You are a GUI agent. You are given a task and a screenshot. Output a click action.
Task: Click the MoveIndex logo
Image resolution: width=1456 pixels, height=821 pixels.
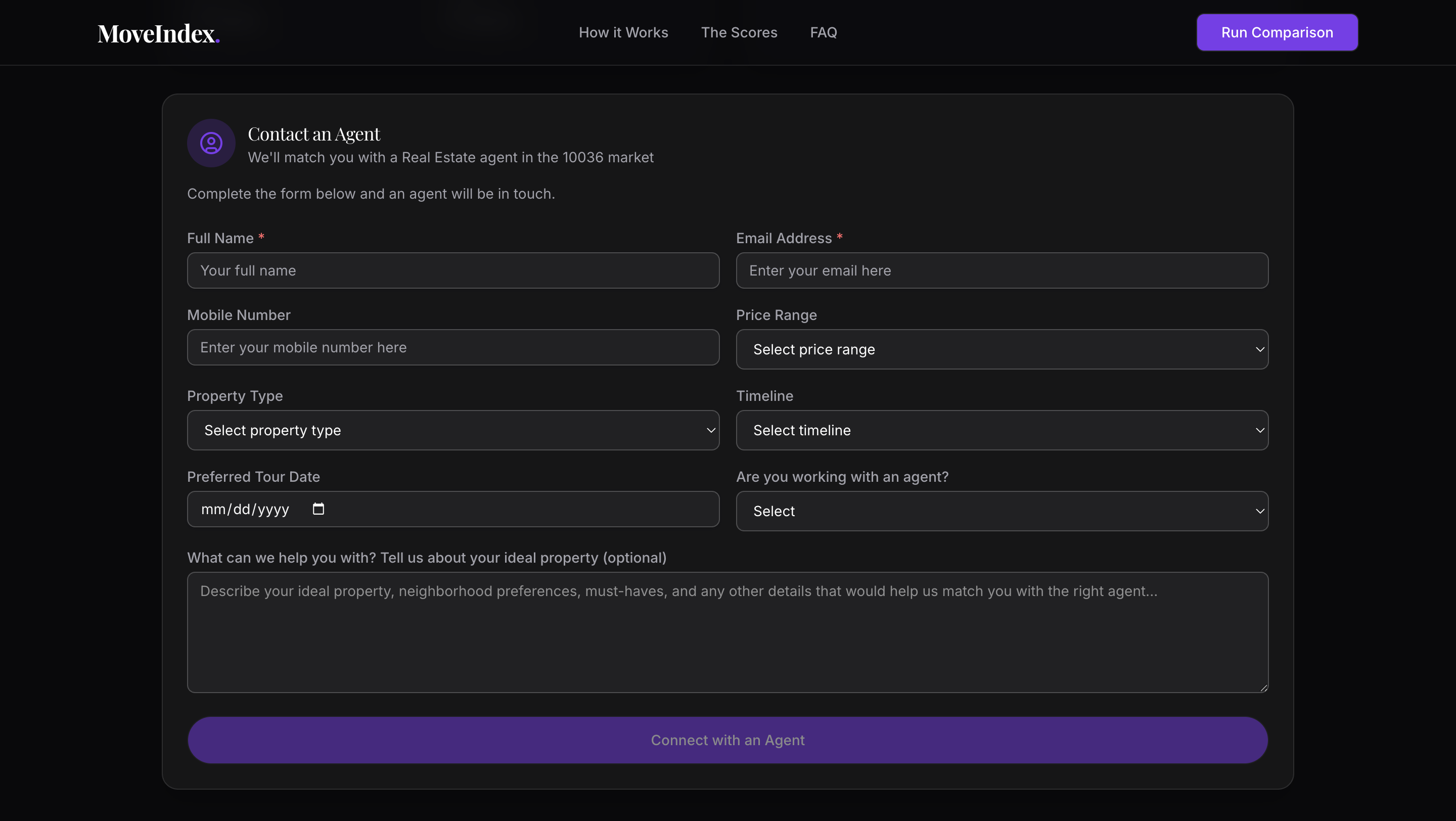[158, 33]
